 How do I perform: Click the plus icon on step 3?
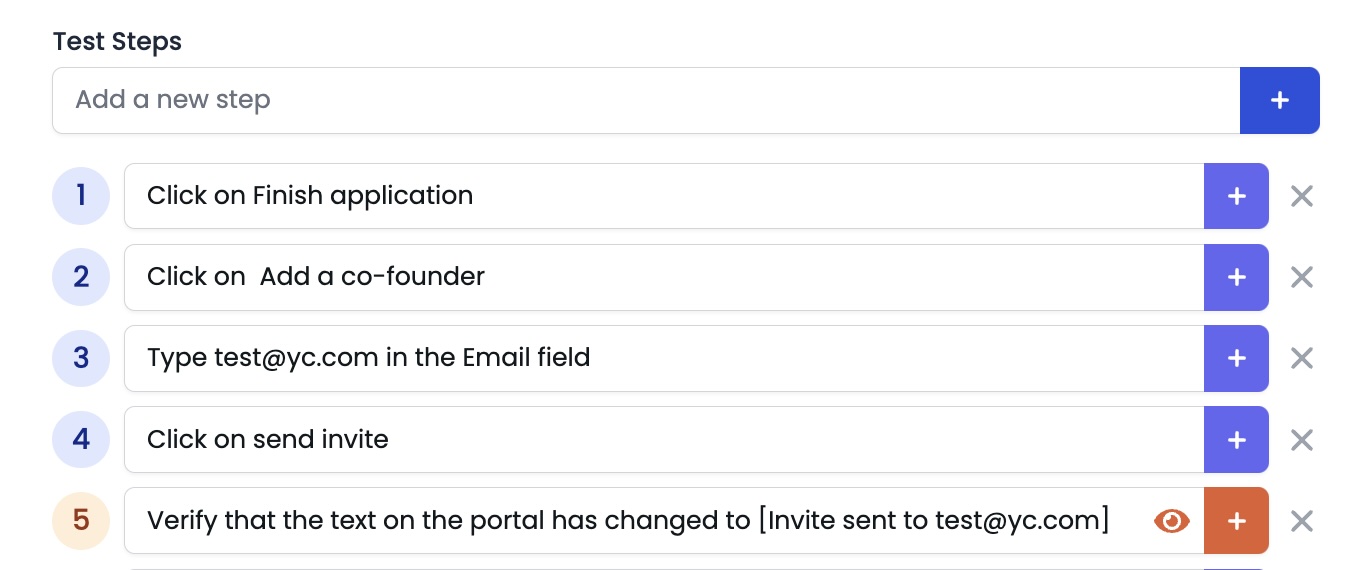pos(1236,358)
